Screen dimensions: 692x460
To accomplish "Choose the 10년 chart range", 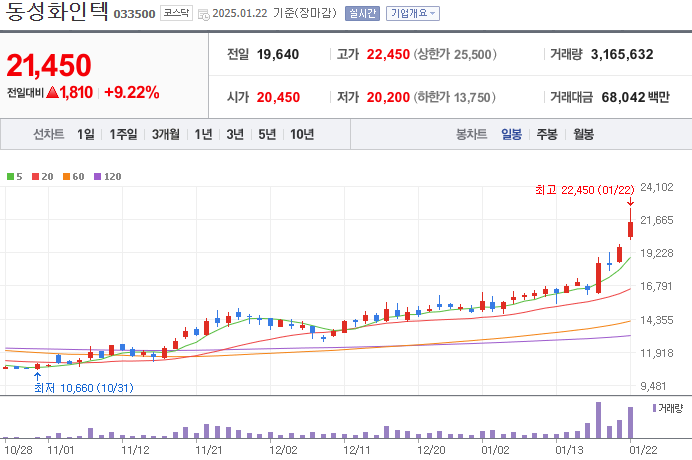I will pos(301,134).
